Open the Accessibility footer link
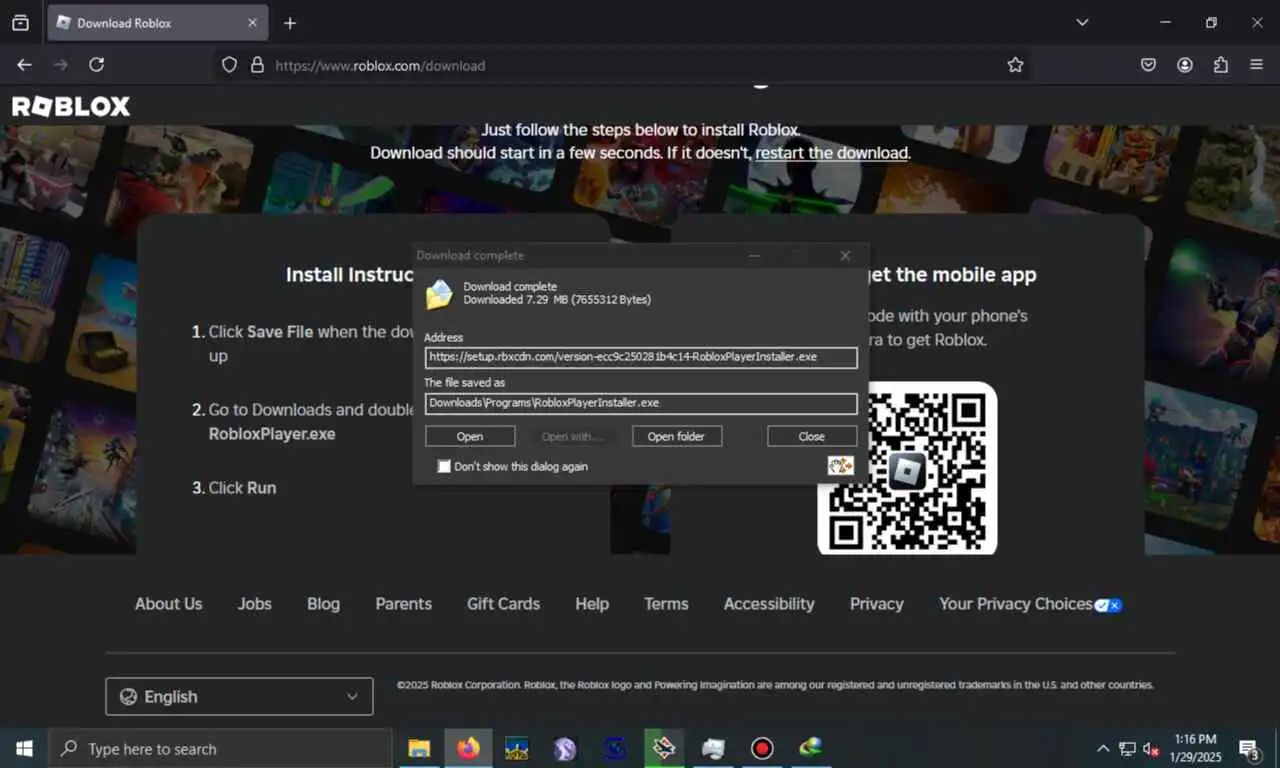The width and height of the screenshot is (1280, 768). tap(769, 604)
